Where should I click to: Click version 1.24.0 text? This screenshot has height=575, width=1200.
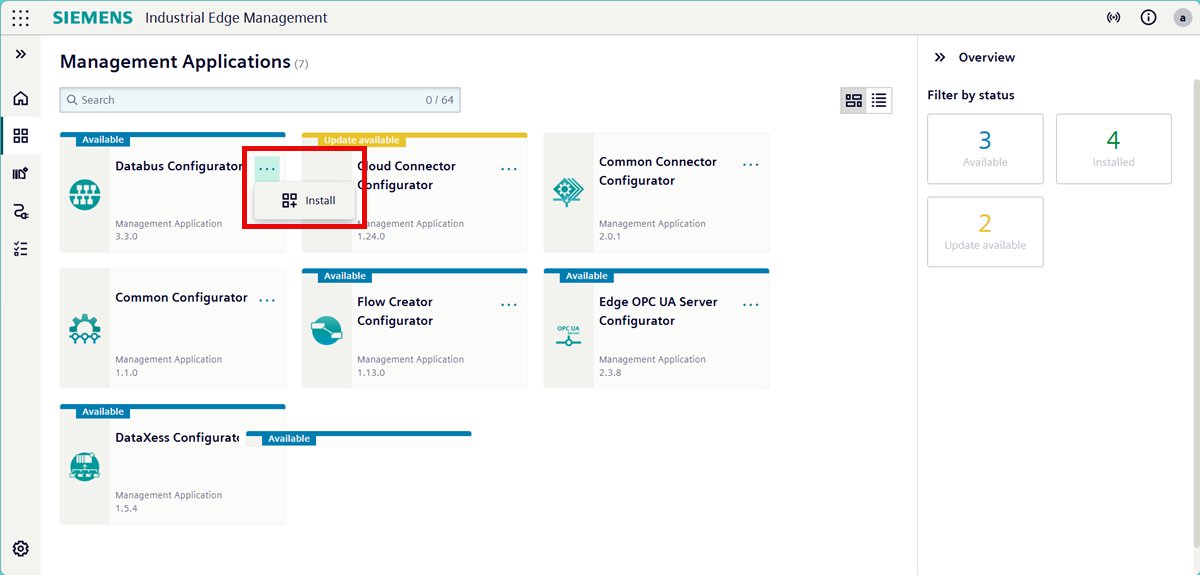pos(371,237)
